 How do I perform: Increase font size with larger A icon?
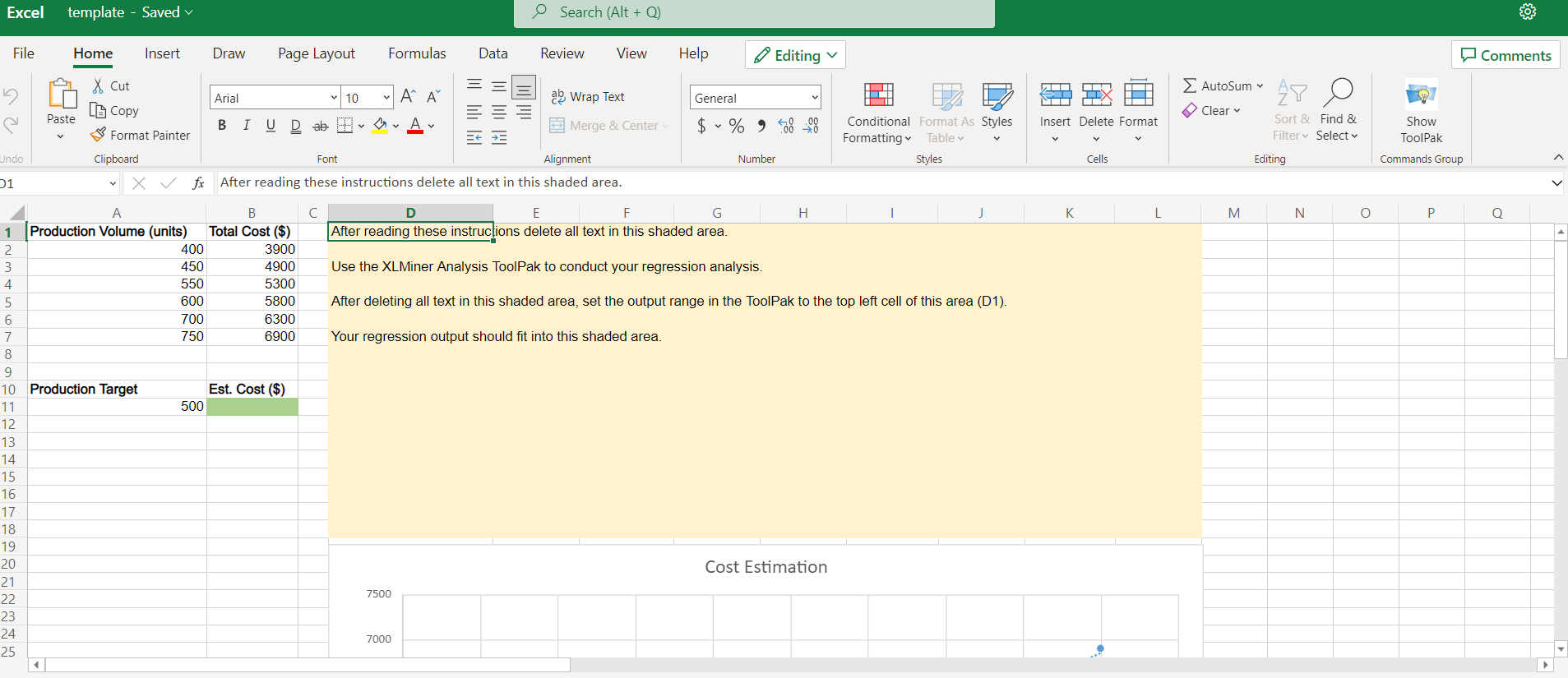pyautogui.click(x=408, y=97)
